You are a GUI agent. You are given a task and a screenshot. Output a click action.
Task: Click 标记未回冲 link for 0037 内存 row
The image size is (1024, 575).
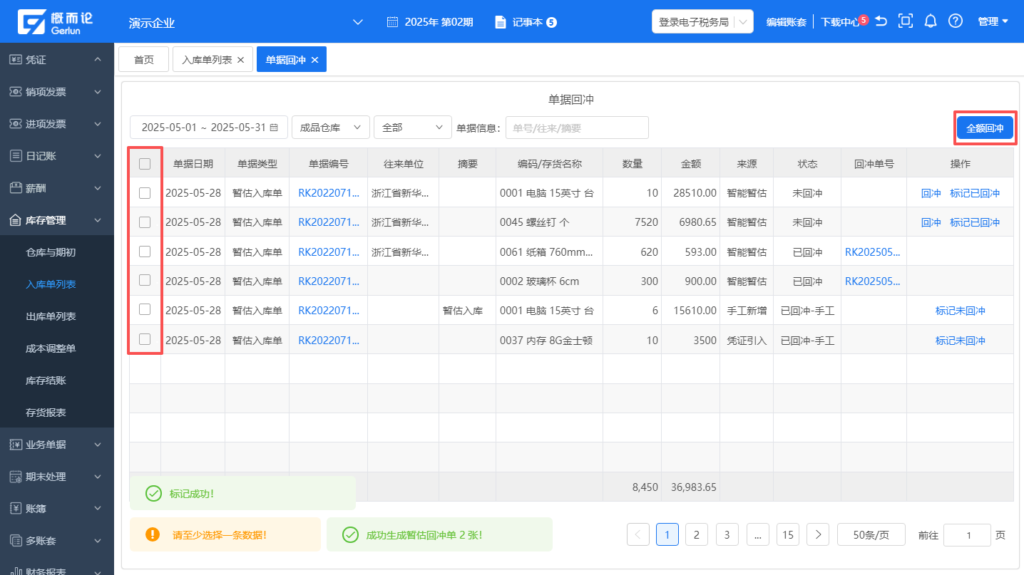[x=960, y=340]
